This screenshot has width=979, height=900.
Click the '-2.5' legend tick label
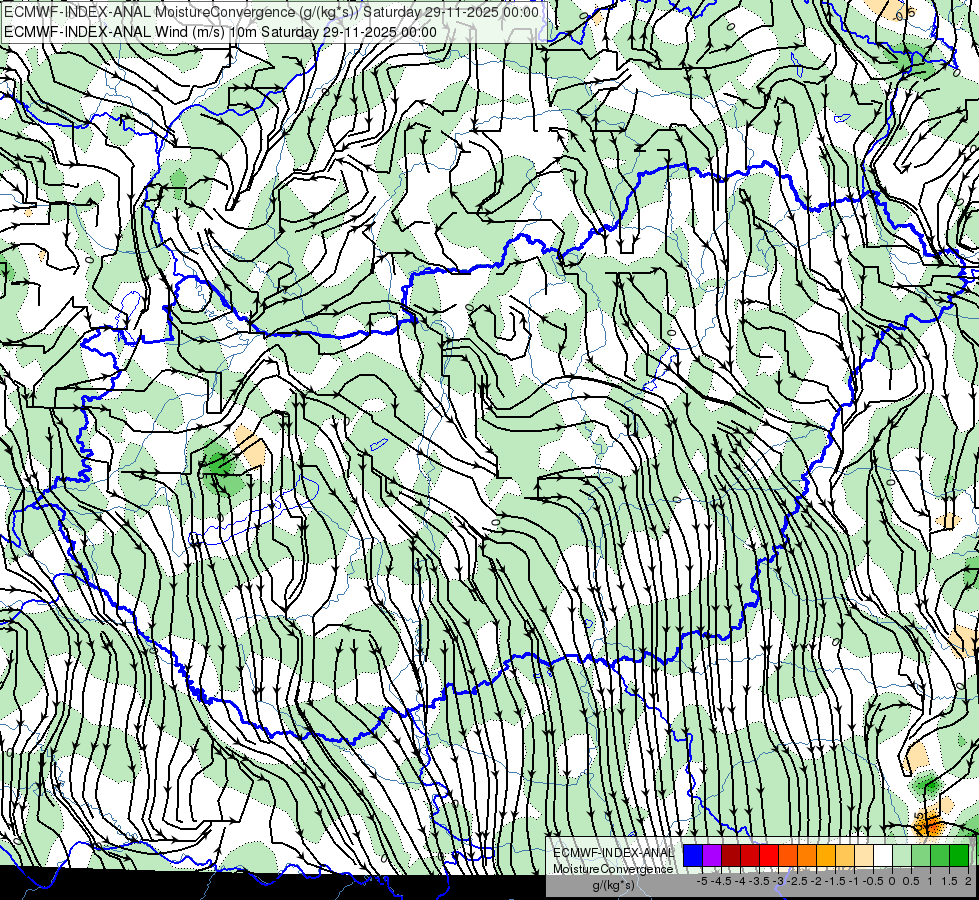pos(797,881)
